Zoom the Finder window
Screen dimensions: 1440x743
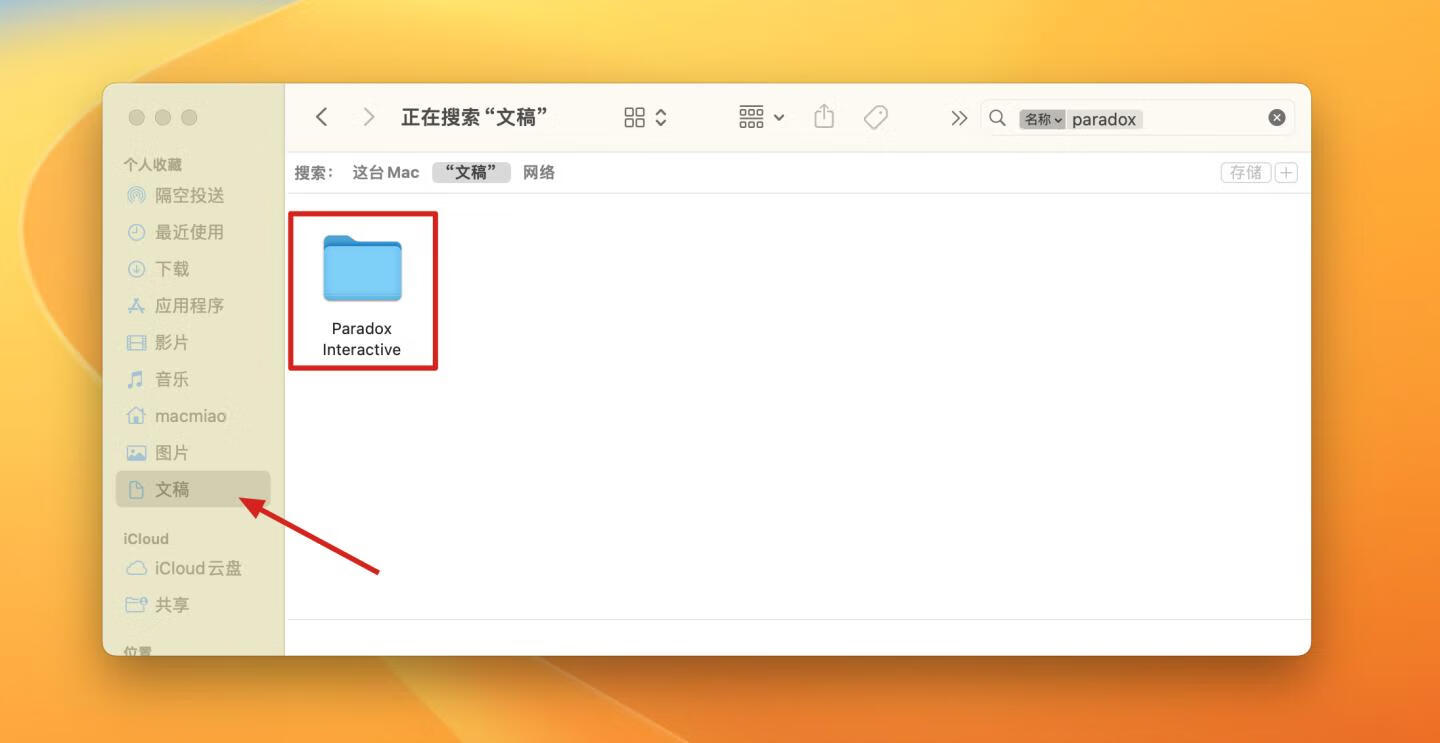click(x=189, y=118)
